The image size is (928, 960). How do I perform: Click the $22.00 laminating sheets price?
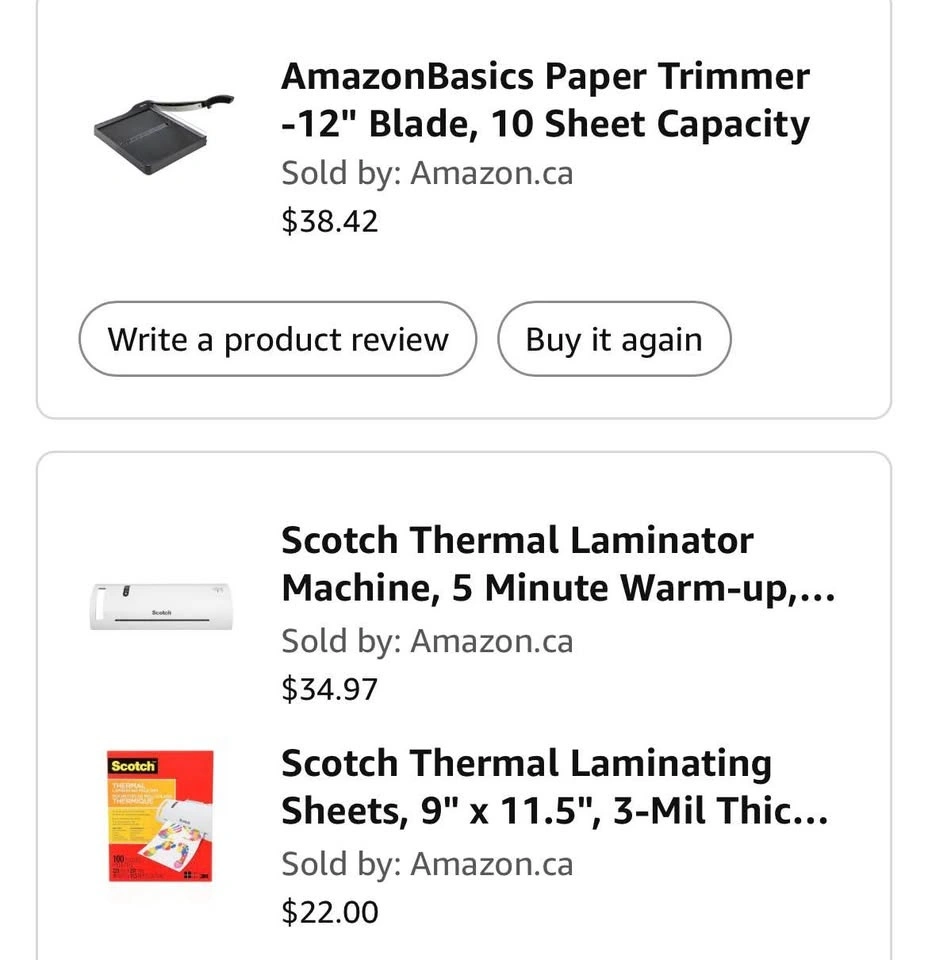coord(330,911)
